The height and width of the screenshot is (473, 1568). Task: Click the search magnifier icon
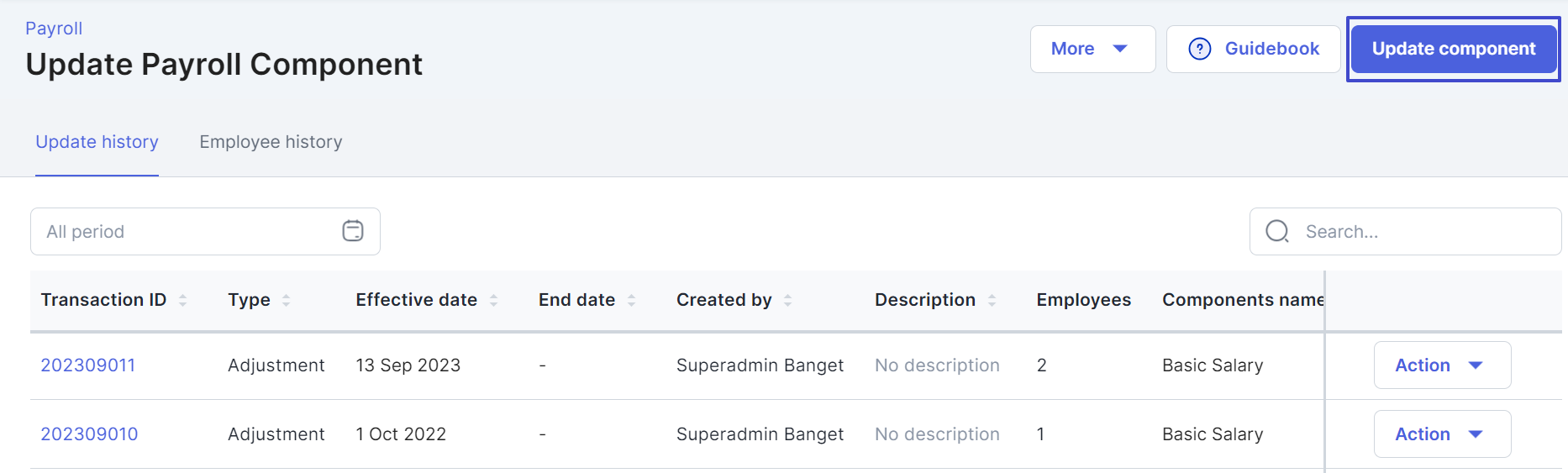1277,231
